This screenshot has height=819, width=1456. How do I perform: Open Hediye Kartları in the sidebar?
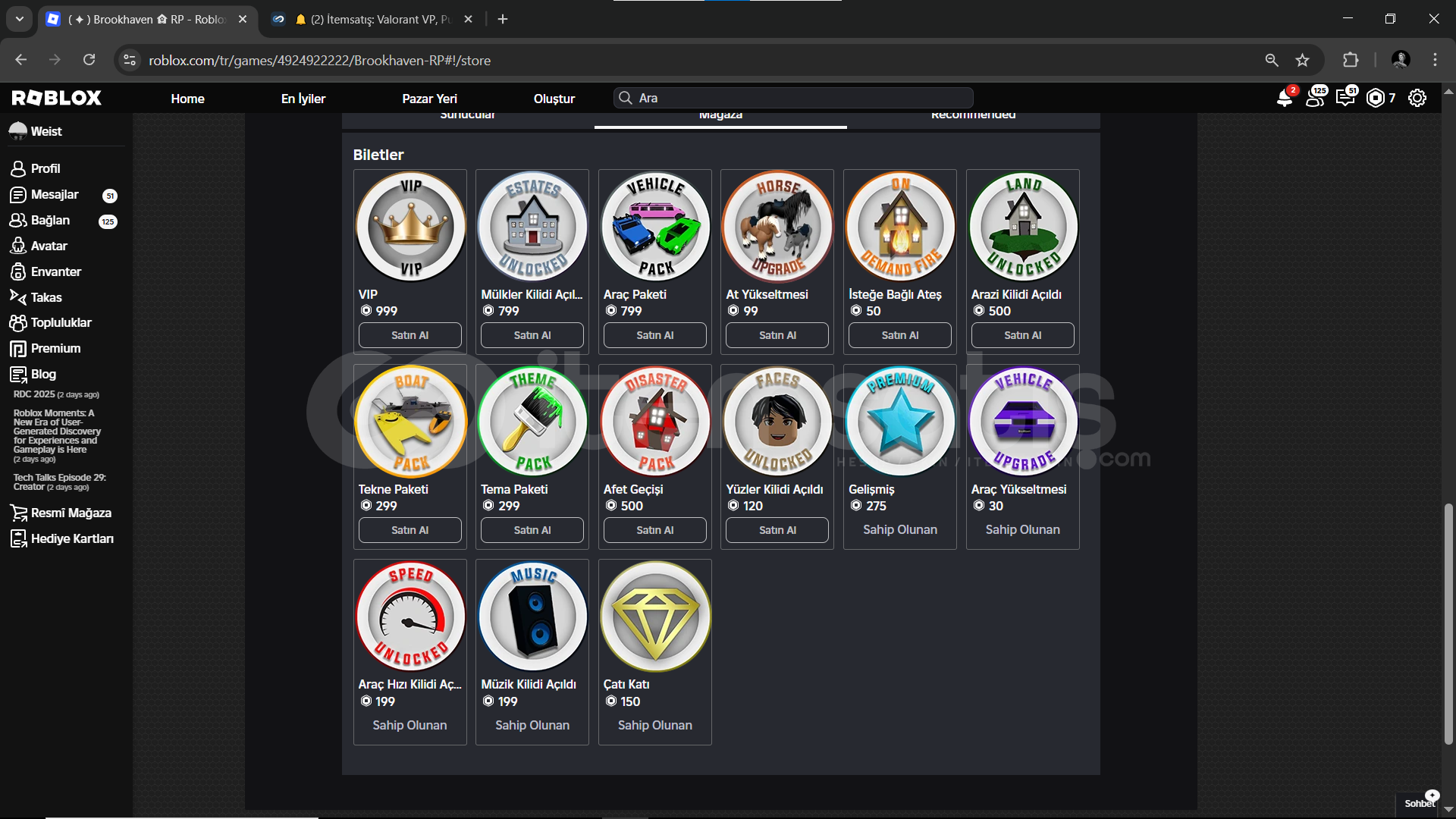tap(62, 538)
